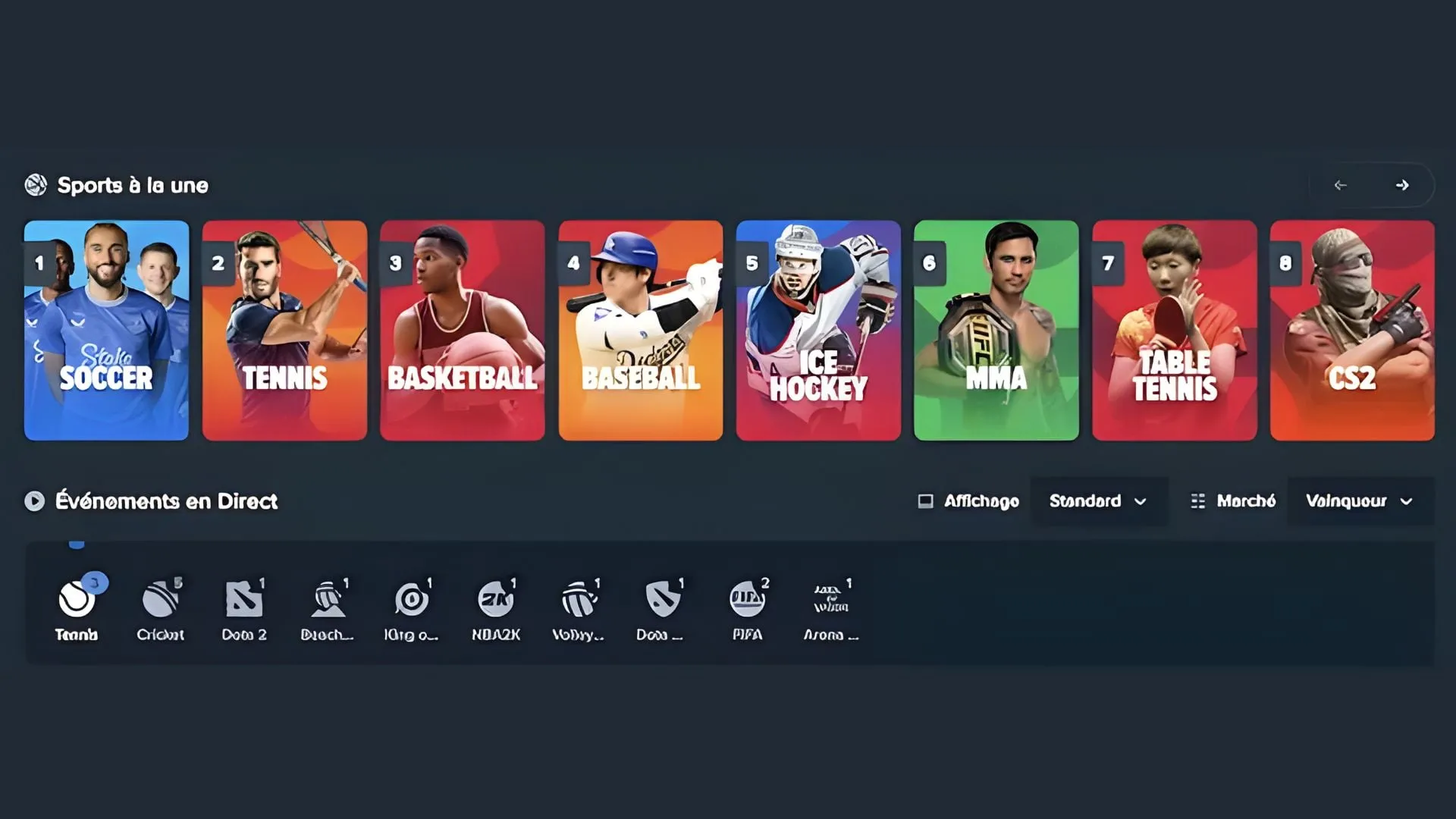The height and width of the screenshot is (819, 1456).
Task: Open FIFA live events icon
Action: [747, 601]
